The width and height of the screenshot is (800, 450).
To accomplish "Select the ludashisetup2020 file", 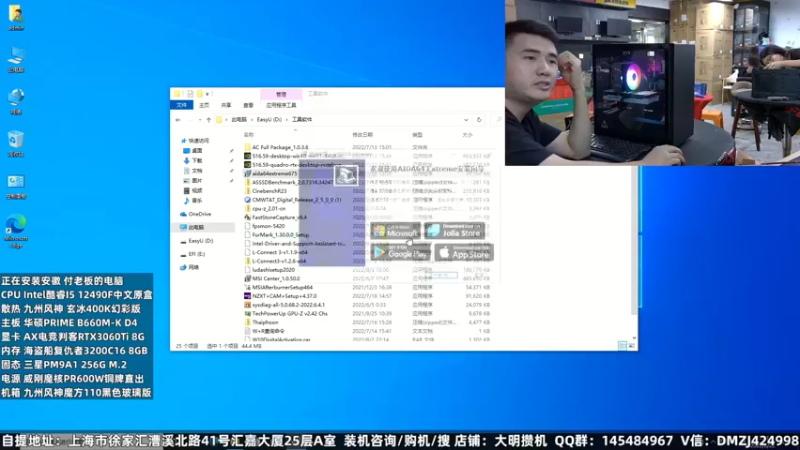I will tap(269, 270).
